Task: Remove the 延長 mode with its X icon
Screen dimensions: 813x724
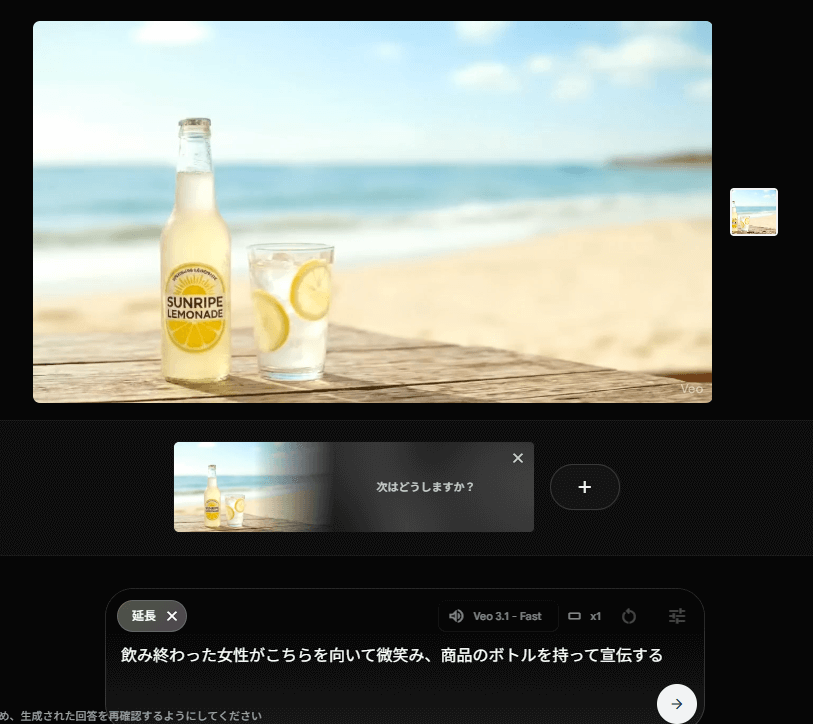Action: coord(172,616)
